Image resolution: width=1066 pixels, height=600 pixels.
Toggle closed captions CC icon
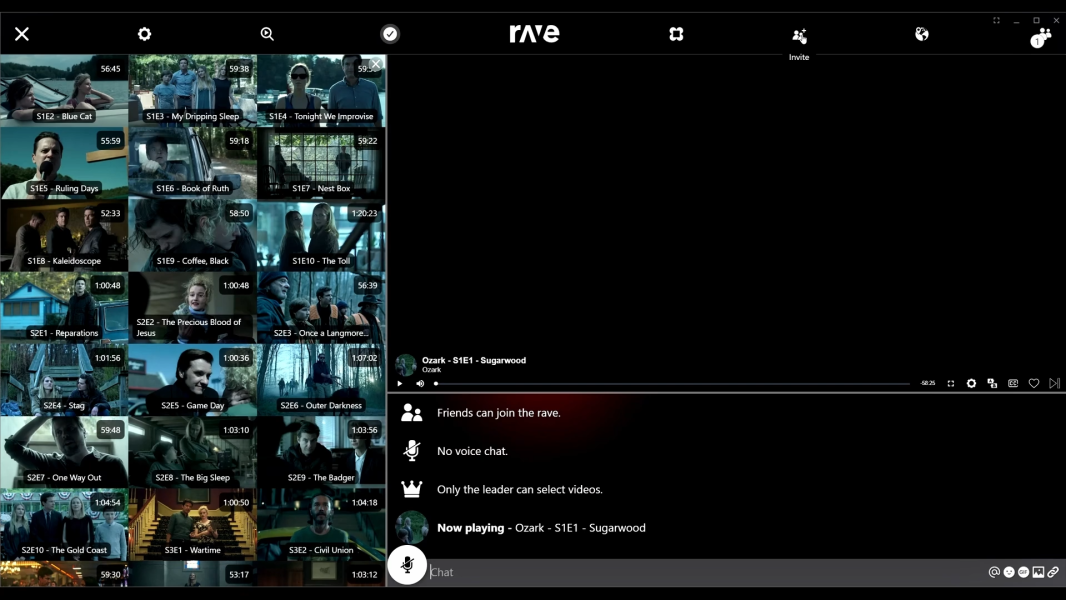click(x=1013, y=383)
